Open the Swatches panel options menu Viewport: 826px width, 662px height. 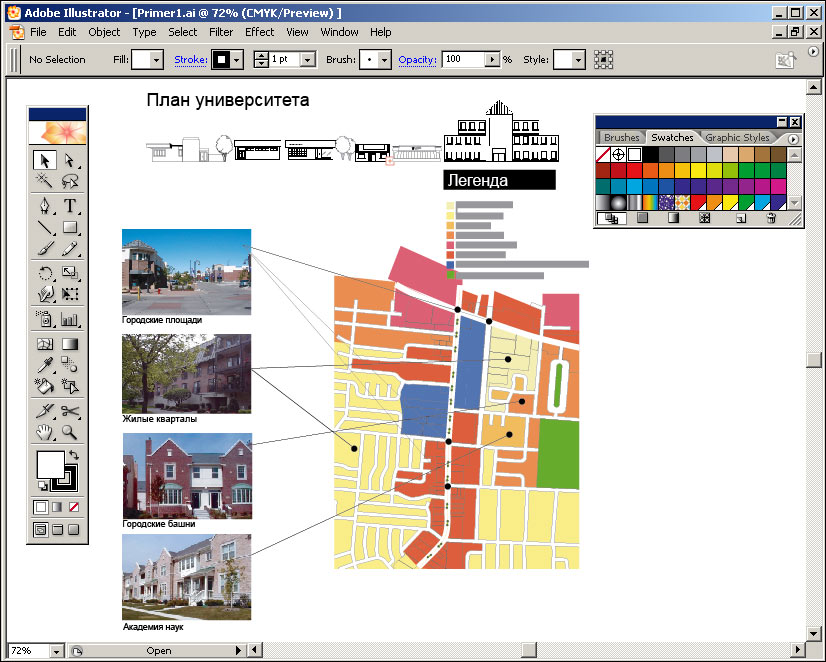pos(793,139)
